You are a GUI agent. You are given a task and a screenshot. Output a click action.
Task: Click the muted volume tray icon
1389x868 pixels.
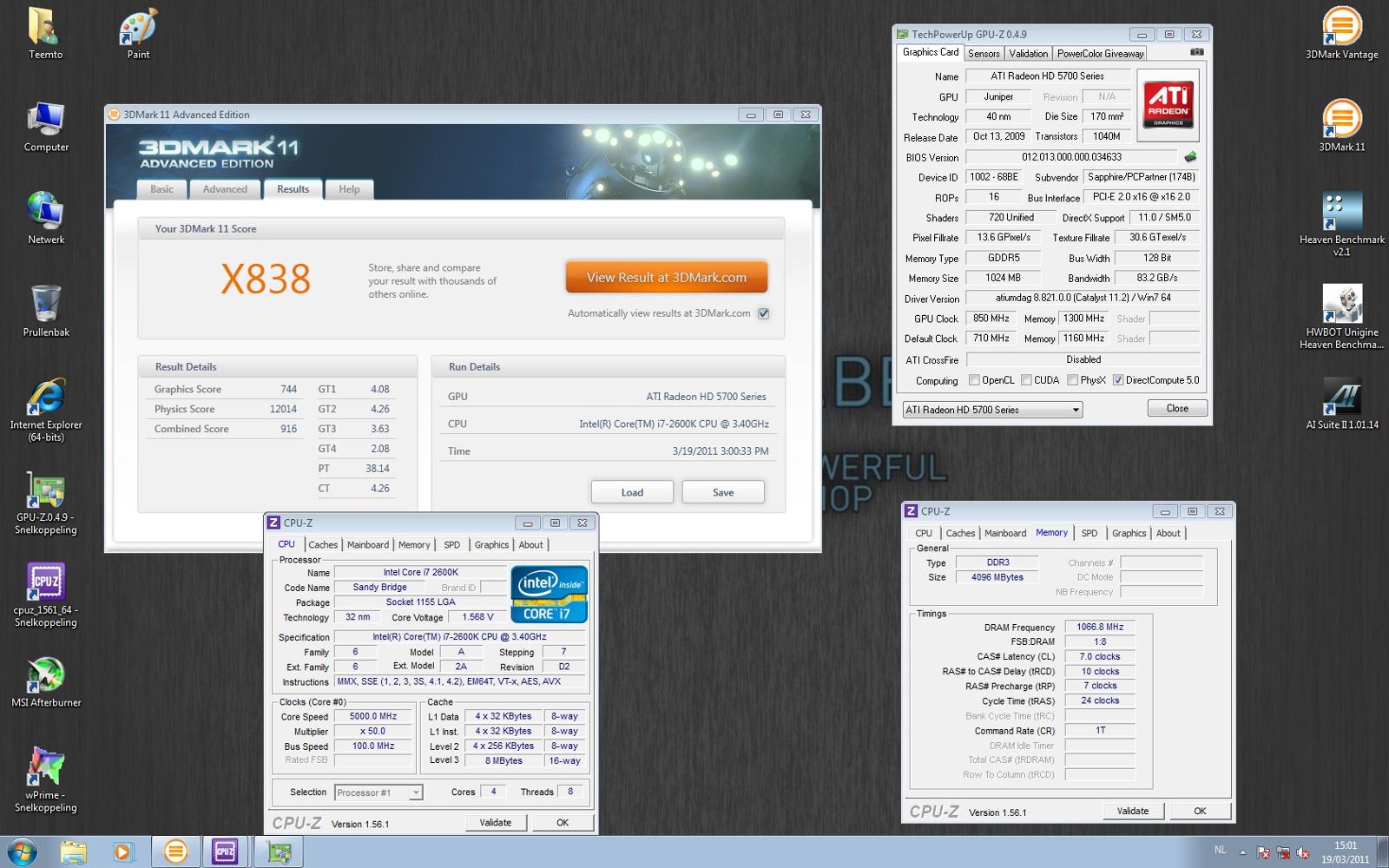(x=1303, y=853)
